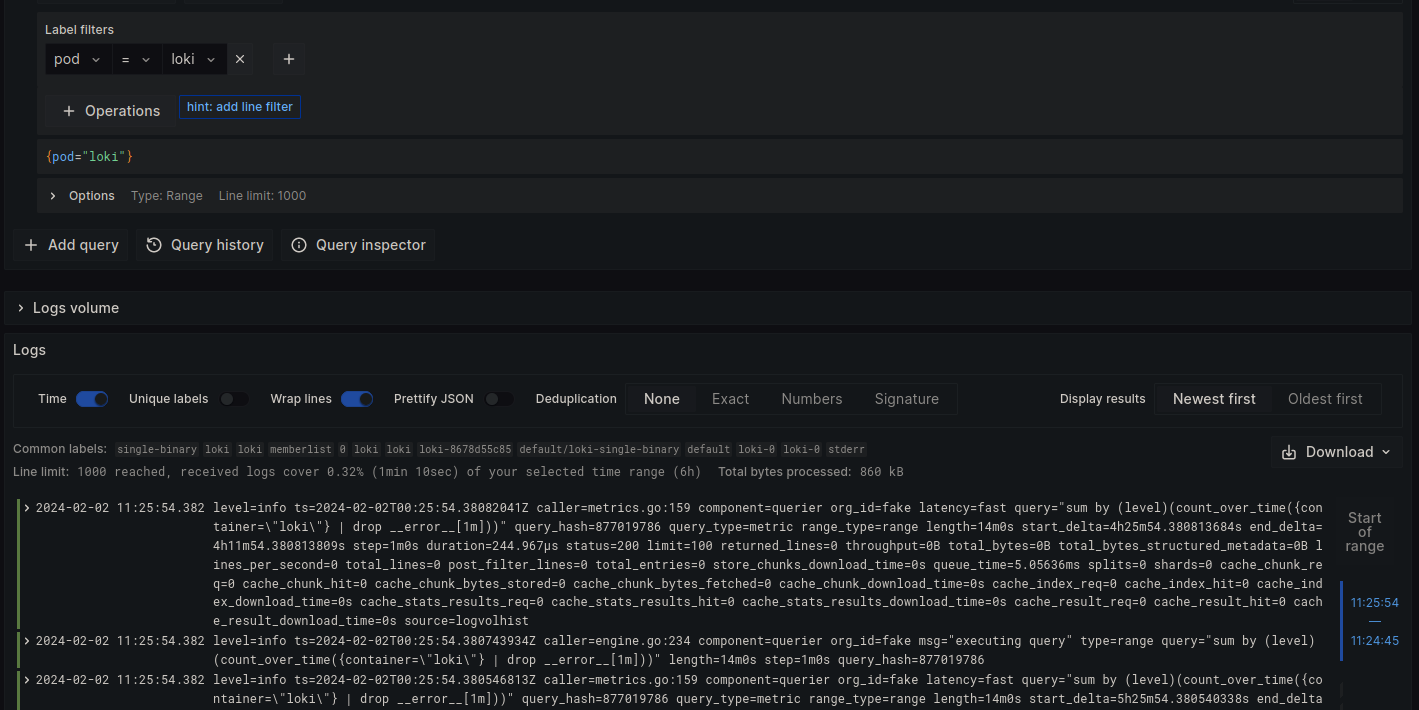Click the loki-8678d55c85 common label
This screenshot has height=710, width=1419.
[x=465, y=450]
